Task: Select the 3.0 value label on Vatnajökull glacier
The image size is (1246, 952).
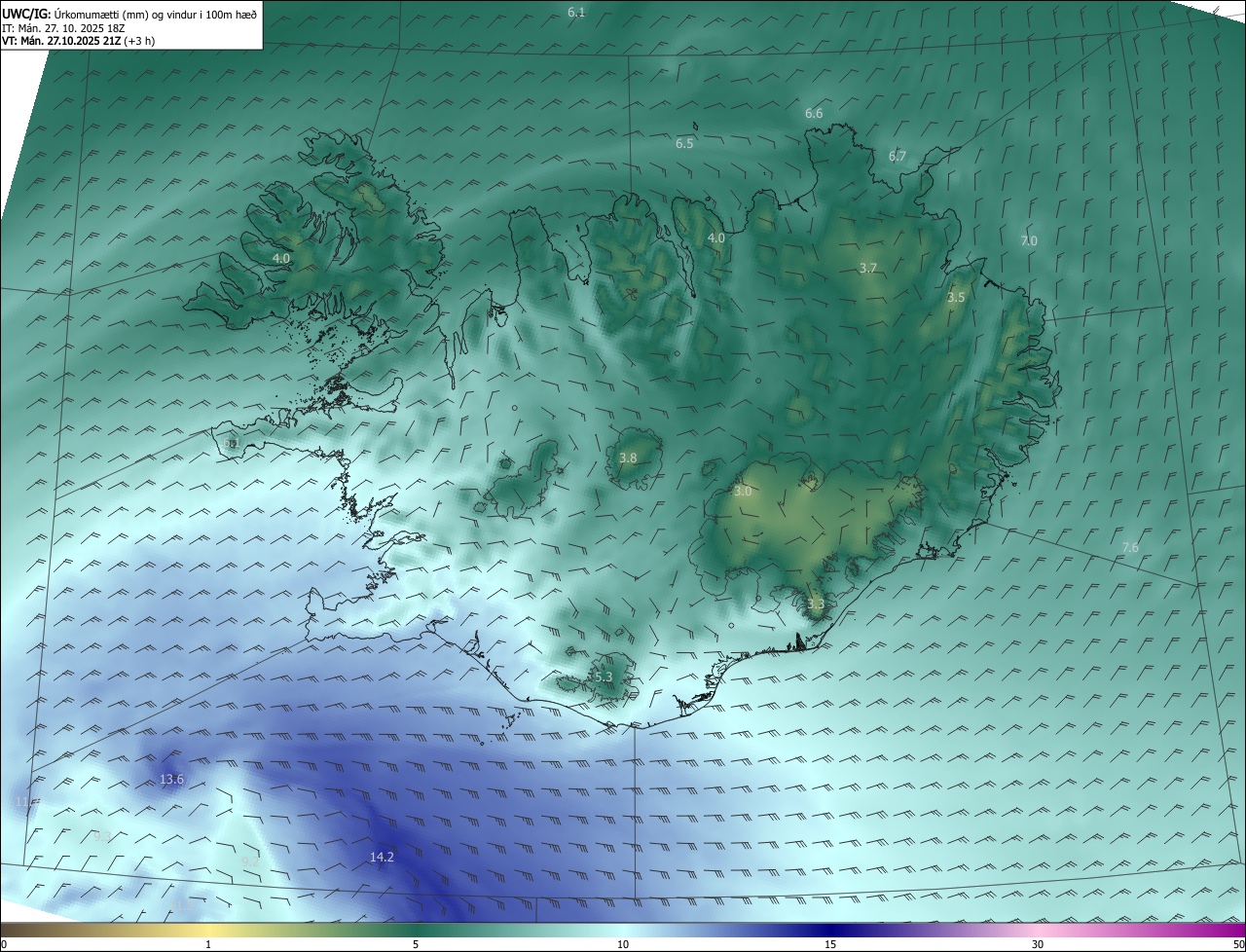Action: (743, 492)
